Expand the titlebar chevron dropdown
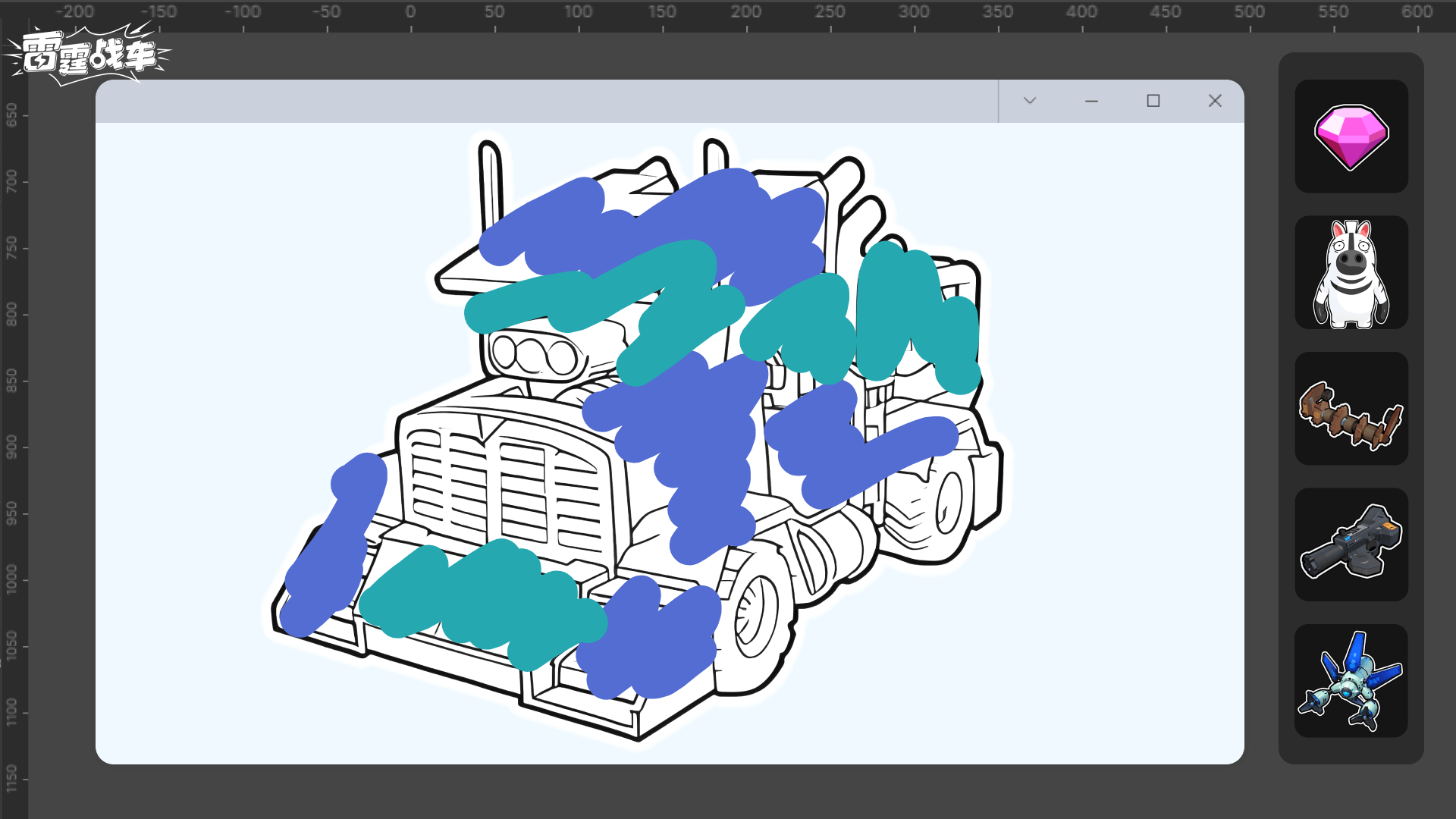 click(x=1029, y=101)
